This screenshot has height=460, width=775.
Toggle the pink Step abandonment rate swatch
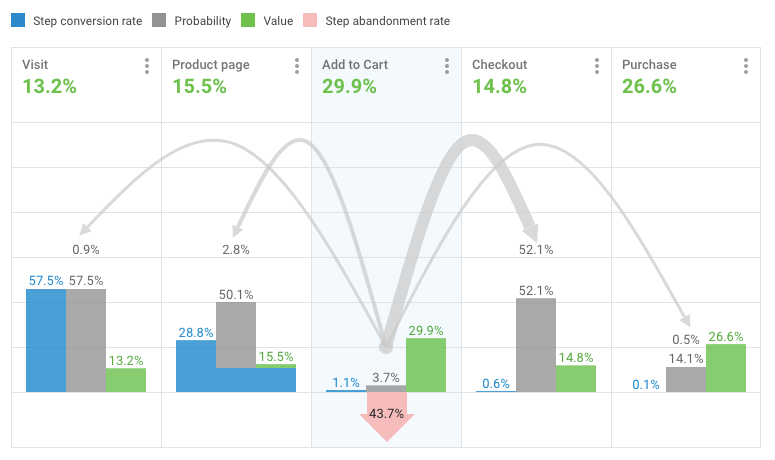[310, 20]
